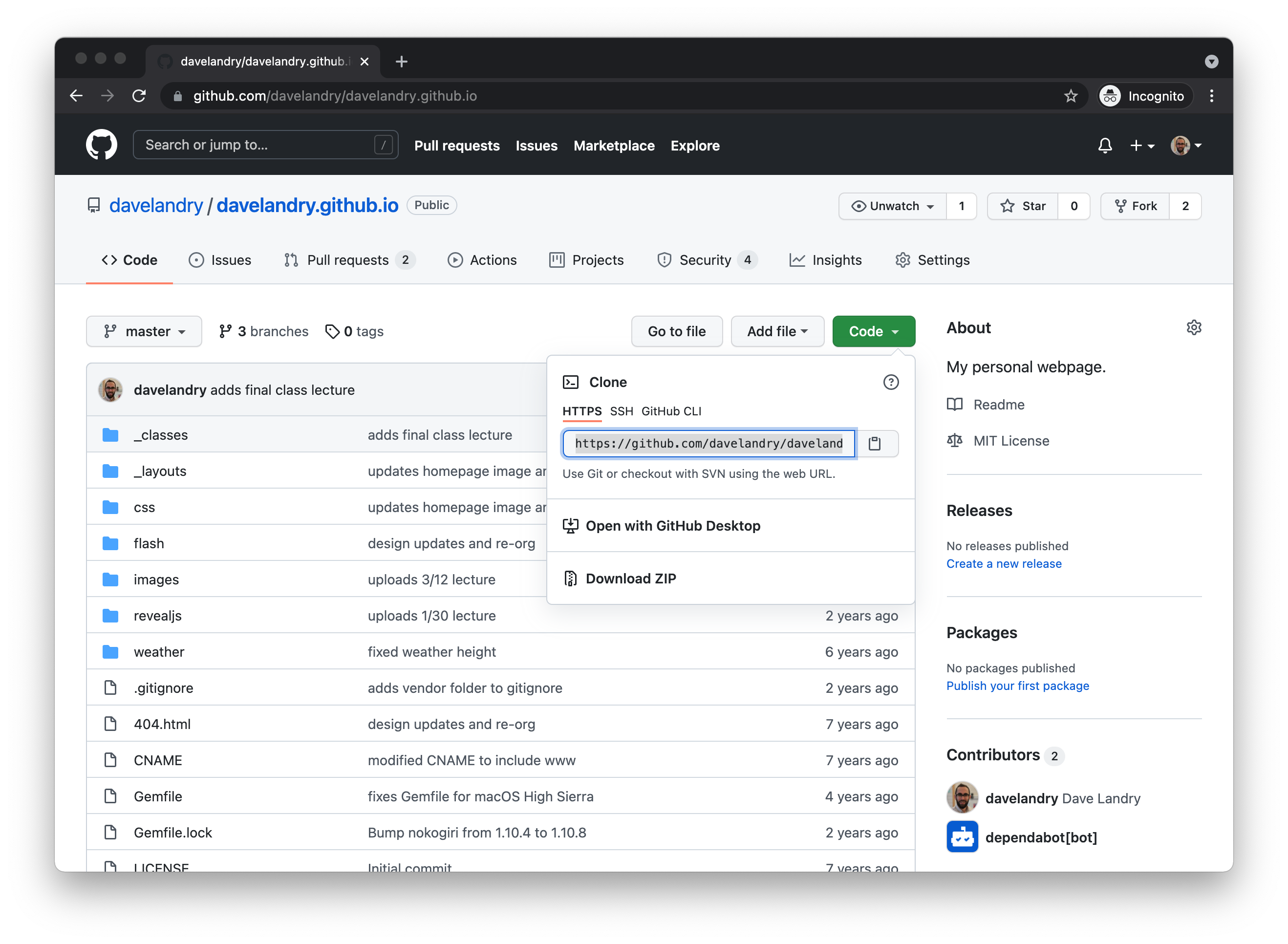Click the Incognito profile icon
This screenshot has width=1288, height=944.
tap(1110, 95)
